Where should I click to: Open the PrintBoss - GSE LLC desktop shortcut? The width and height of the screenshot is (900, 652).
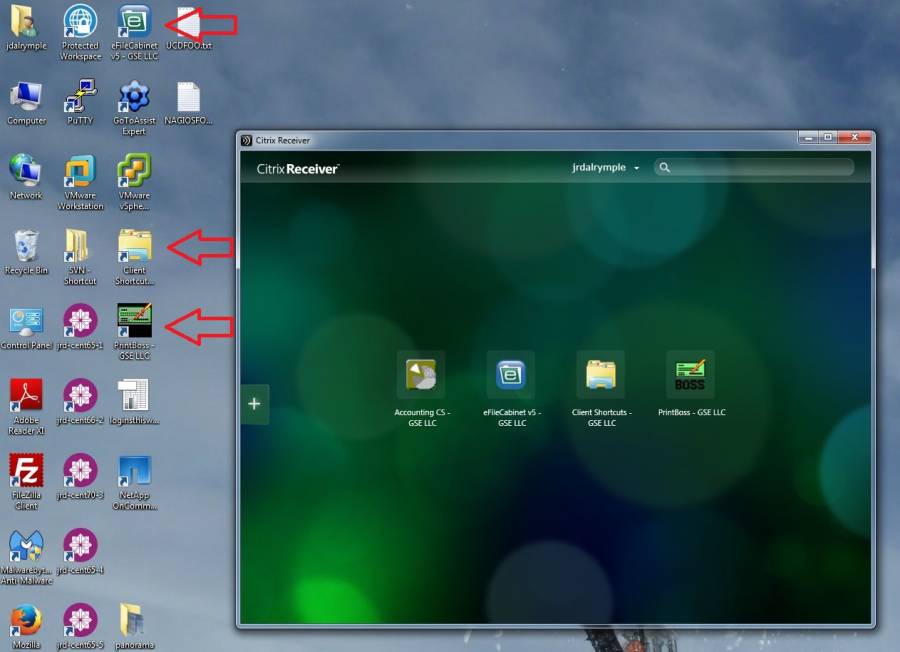tap(133, 320)
